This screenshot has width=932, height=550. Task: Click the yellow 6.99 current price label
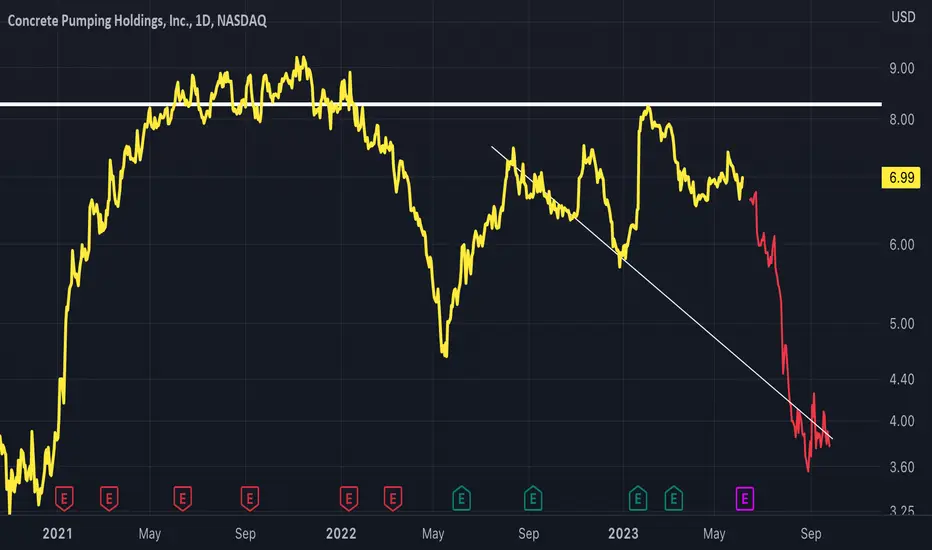pos(901,177)
